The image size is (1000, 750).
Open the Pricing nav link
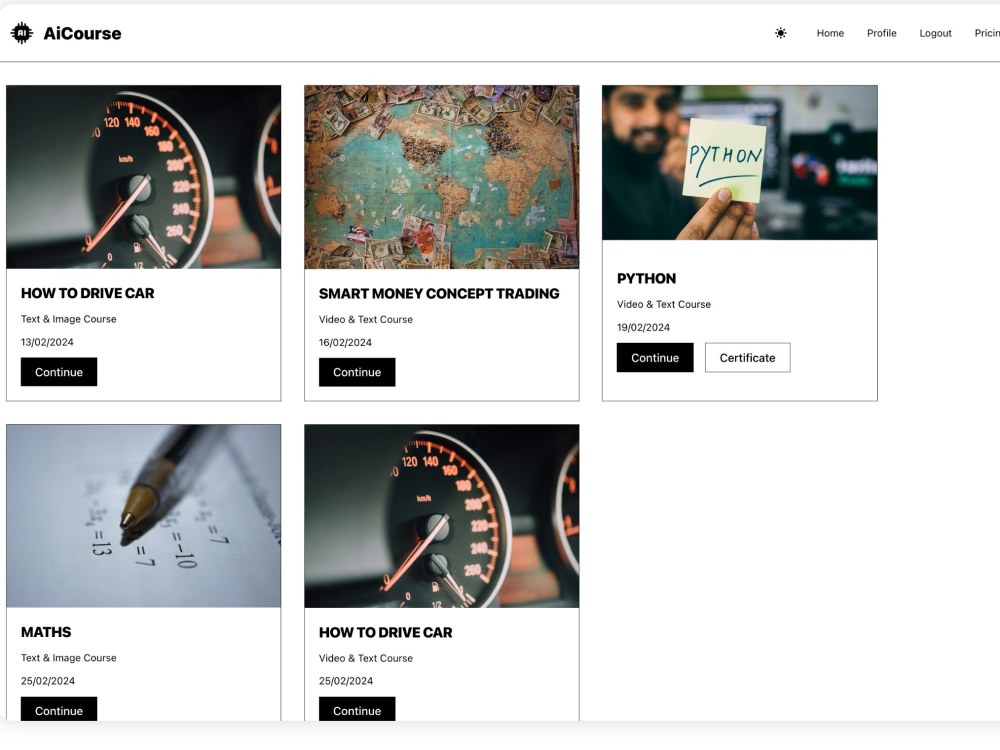987,33
